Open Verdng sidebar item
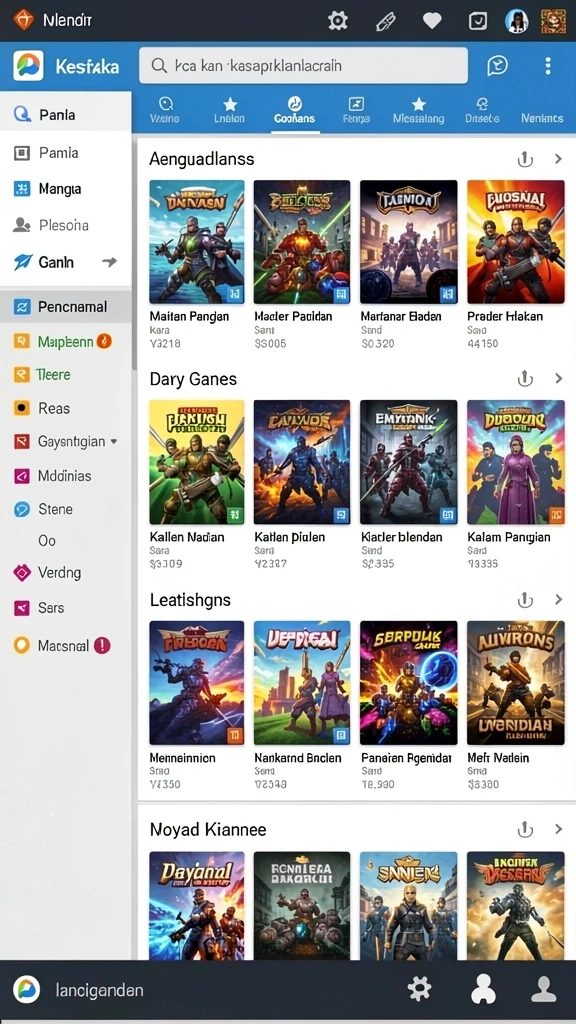 coord(65,573)
